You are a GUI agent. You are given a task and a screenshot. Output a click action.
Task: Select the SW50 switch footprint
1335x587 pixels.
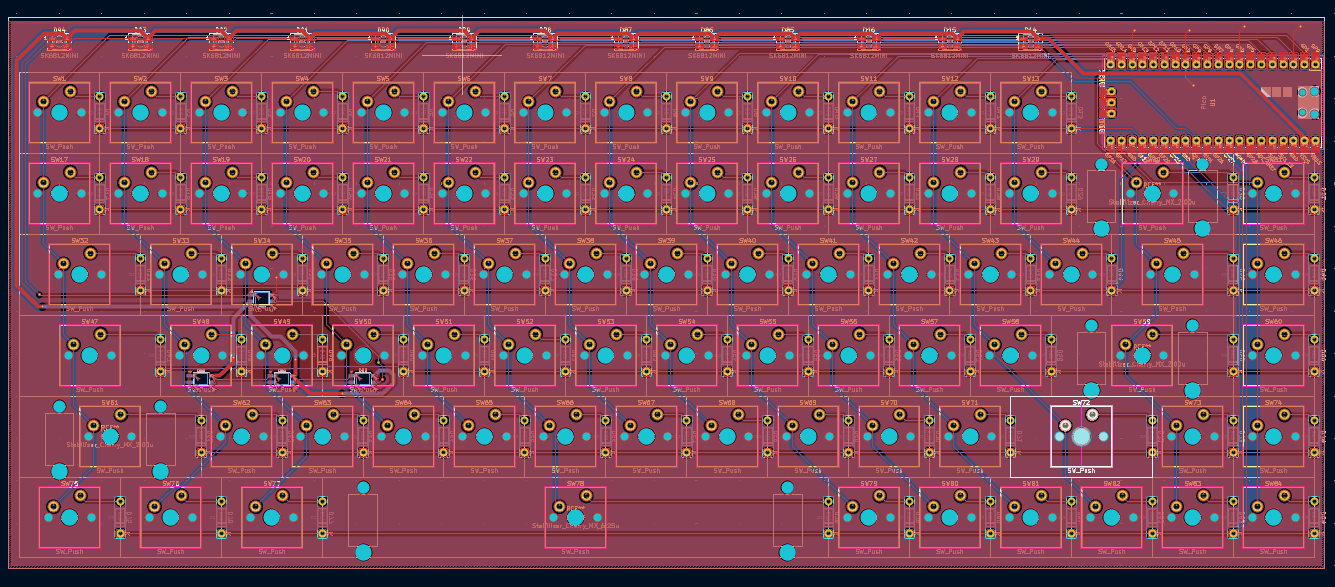[363, 355]
